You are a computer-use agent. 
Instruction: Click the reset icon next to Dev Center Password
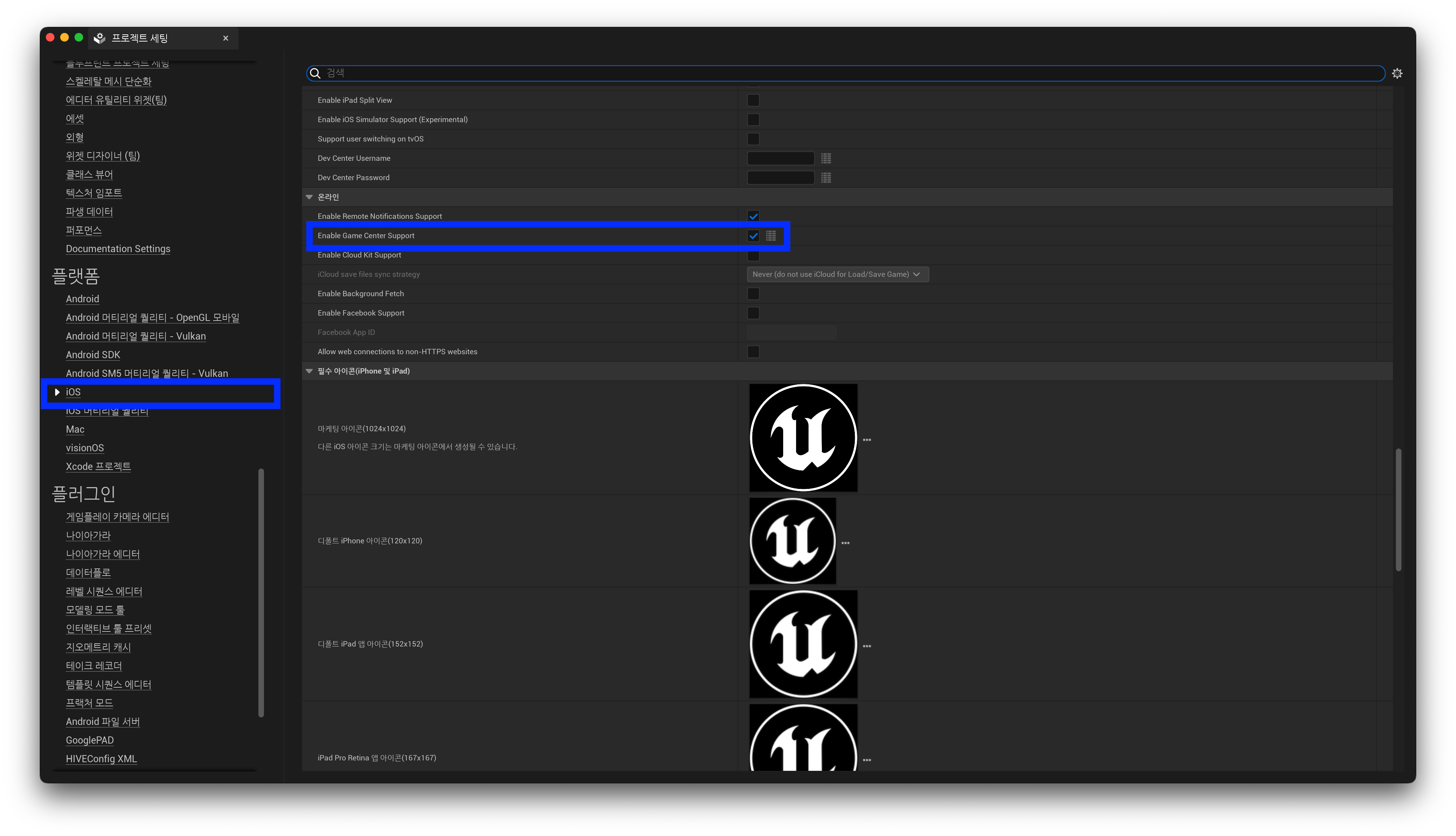pyautogui.click(x=826, y=178)
